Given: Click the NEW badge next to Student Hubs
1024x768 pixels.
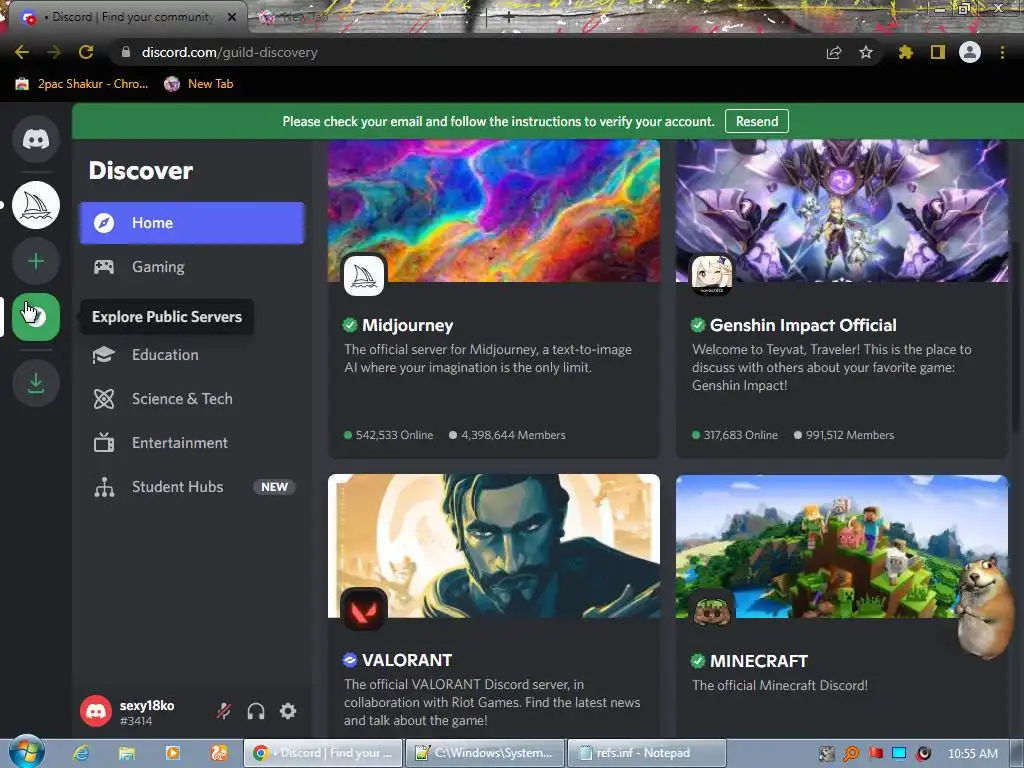Looking at the screenshot, I should [x=274, y=487].
